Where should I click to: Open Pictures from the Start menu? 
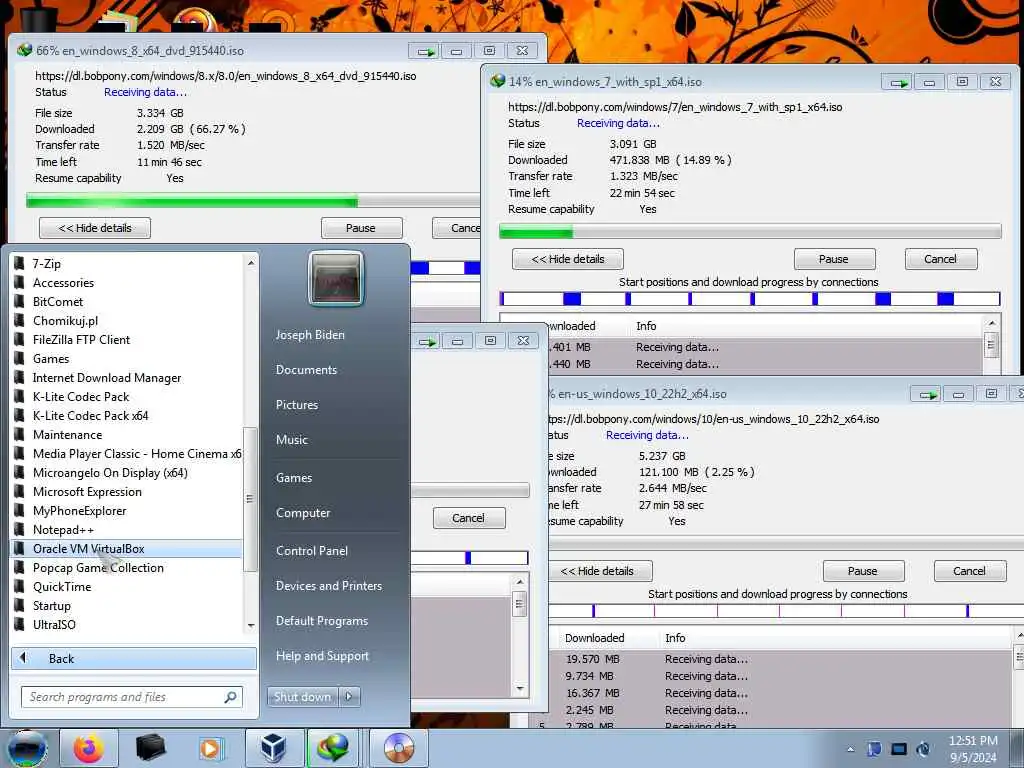pos(296,405)
